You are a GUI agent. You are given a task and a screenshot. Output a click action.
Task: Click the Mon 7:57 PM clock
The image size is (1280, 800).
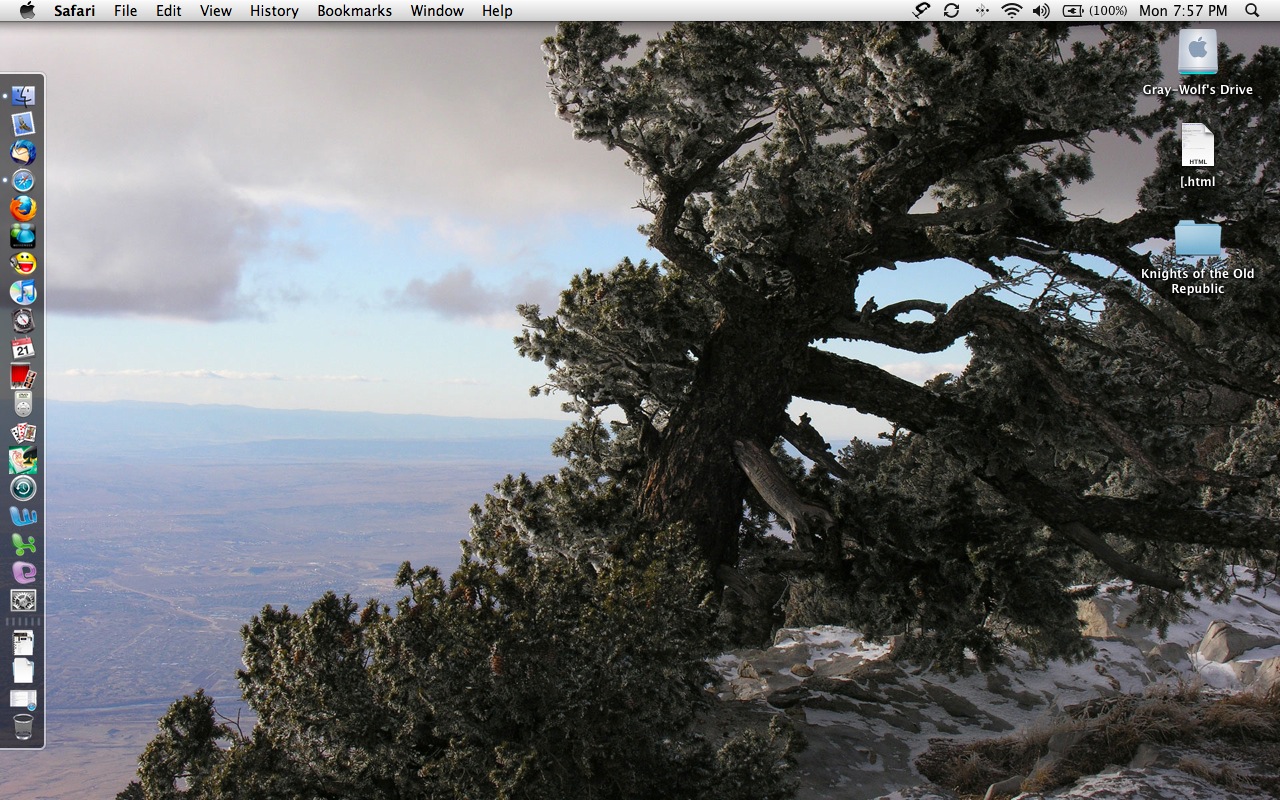[x=1183, y=11]
